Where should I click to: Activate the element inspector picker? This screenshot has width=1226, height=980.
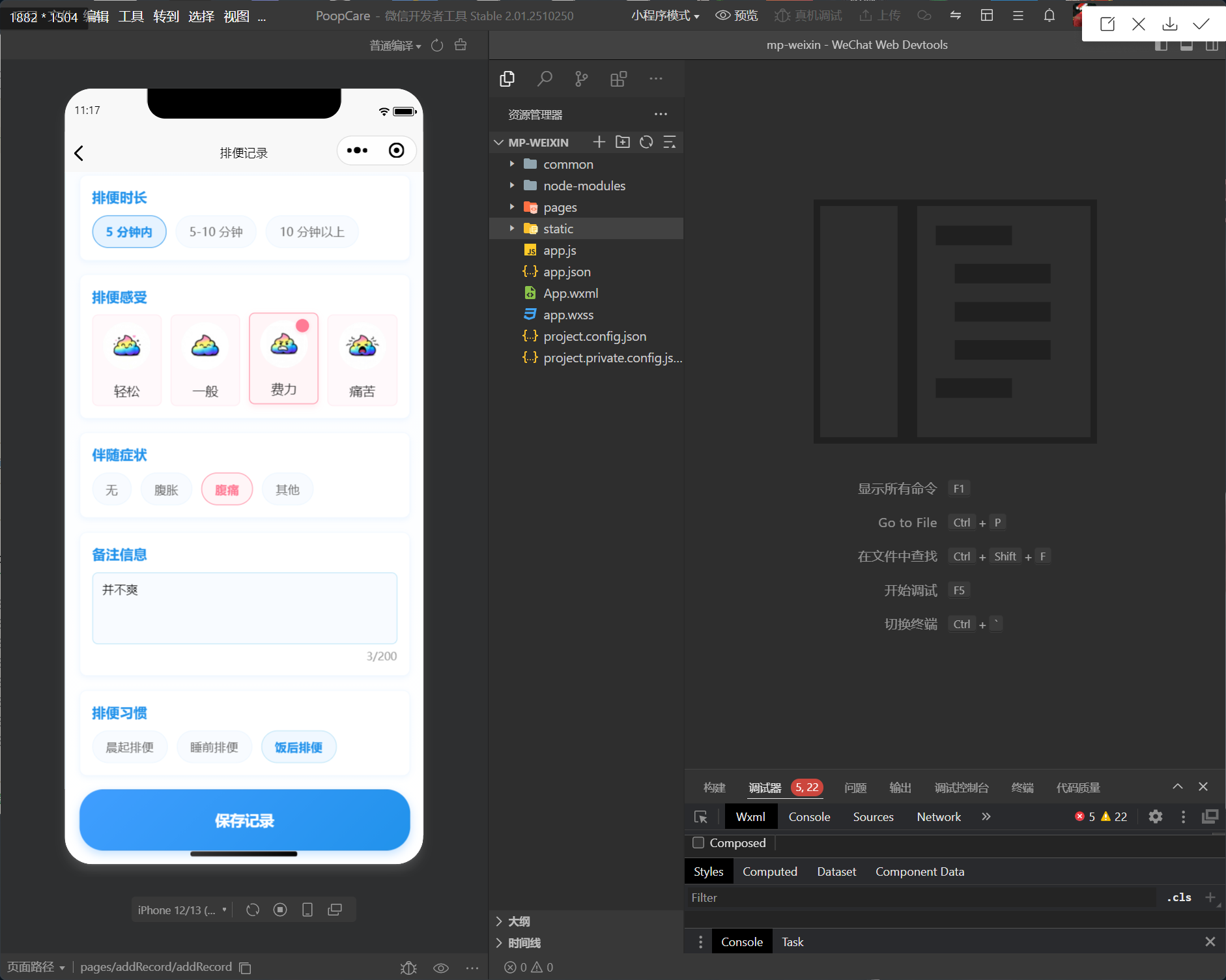click(x=701, y=816)
